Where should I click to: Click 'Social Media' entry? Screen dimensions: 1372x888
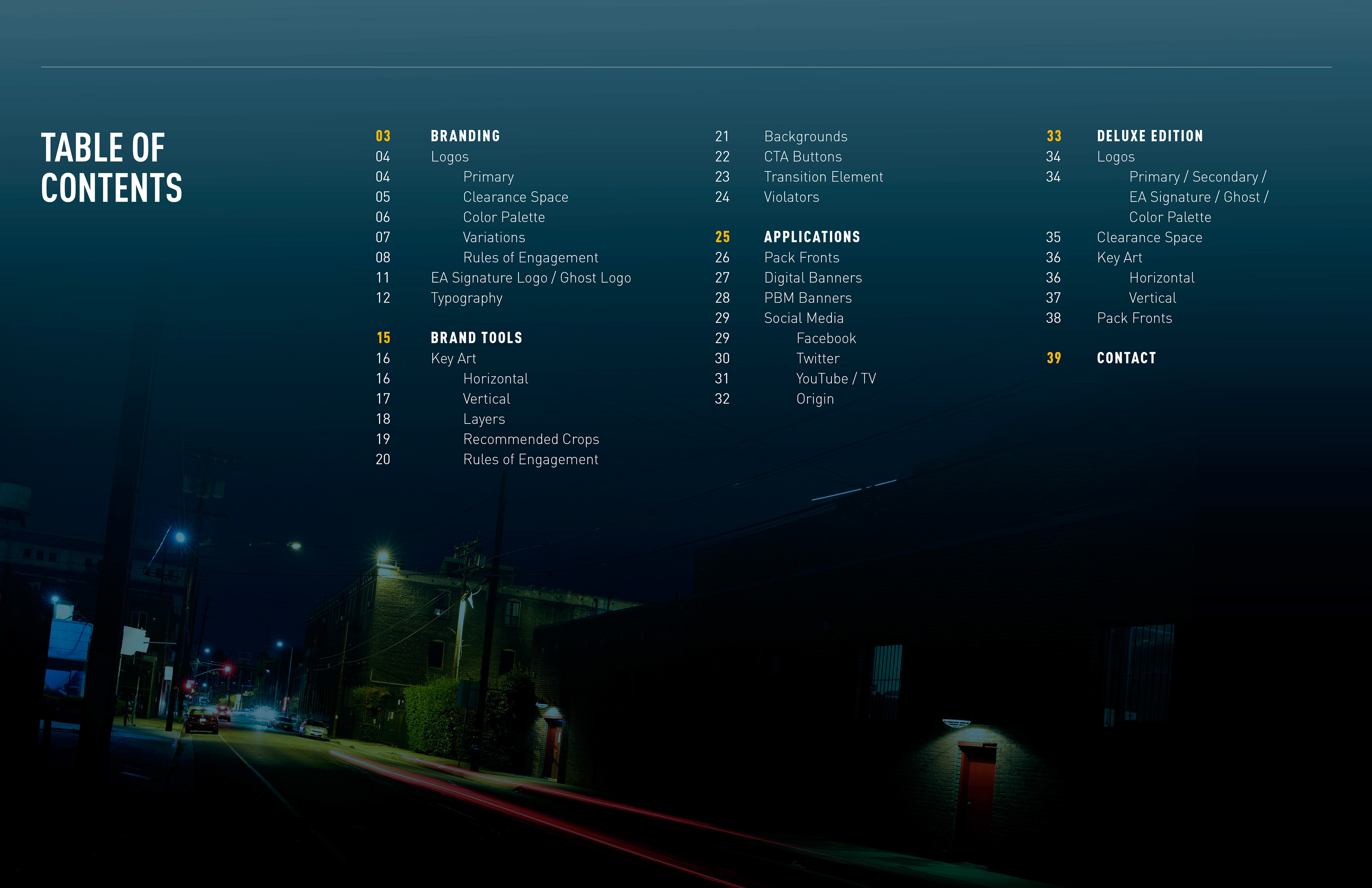coord(803,318)
